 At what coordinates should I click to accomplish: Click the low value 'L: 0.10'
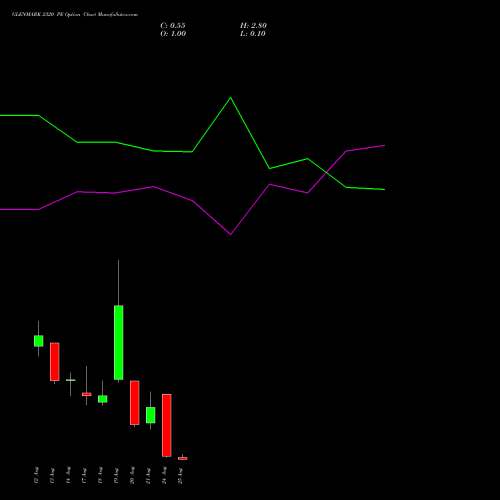[253, 34]
